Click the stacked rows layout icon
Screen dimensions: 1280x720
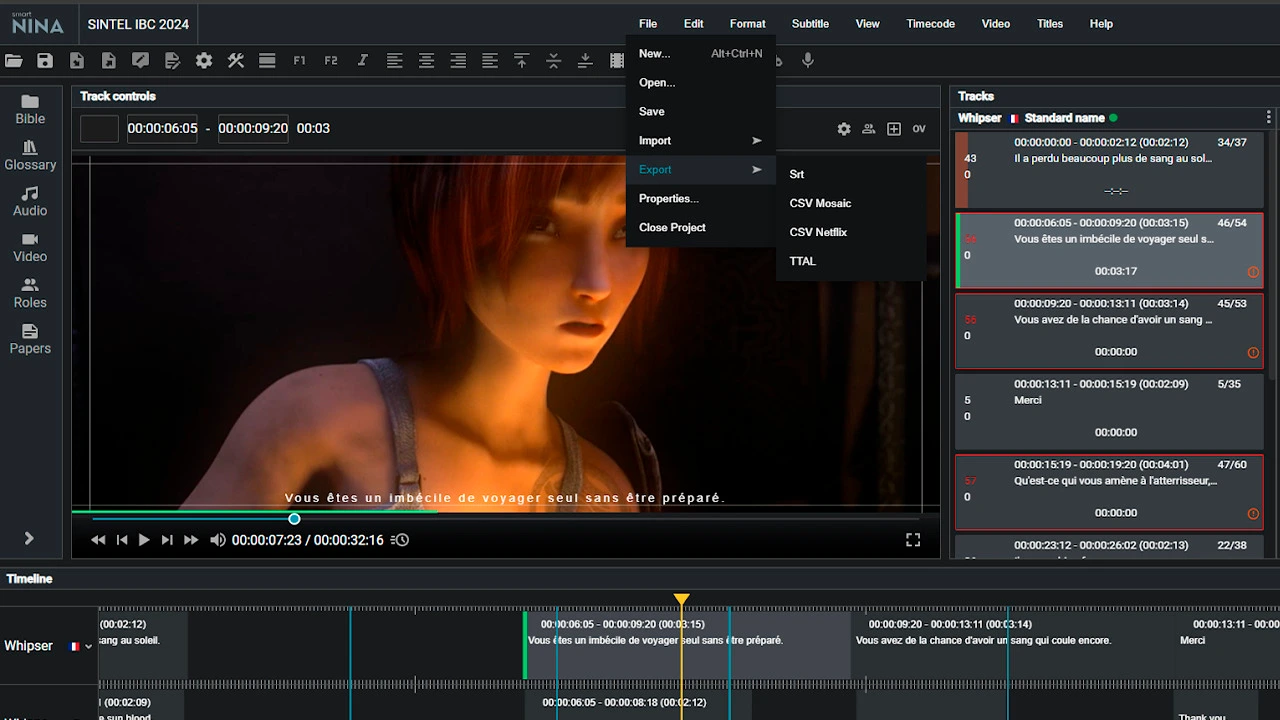point(267,61)
